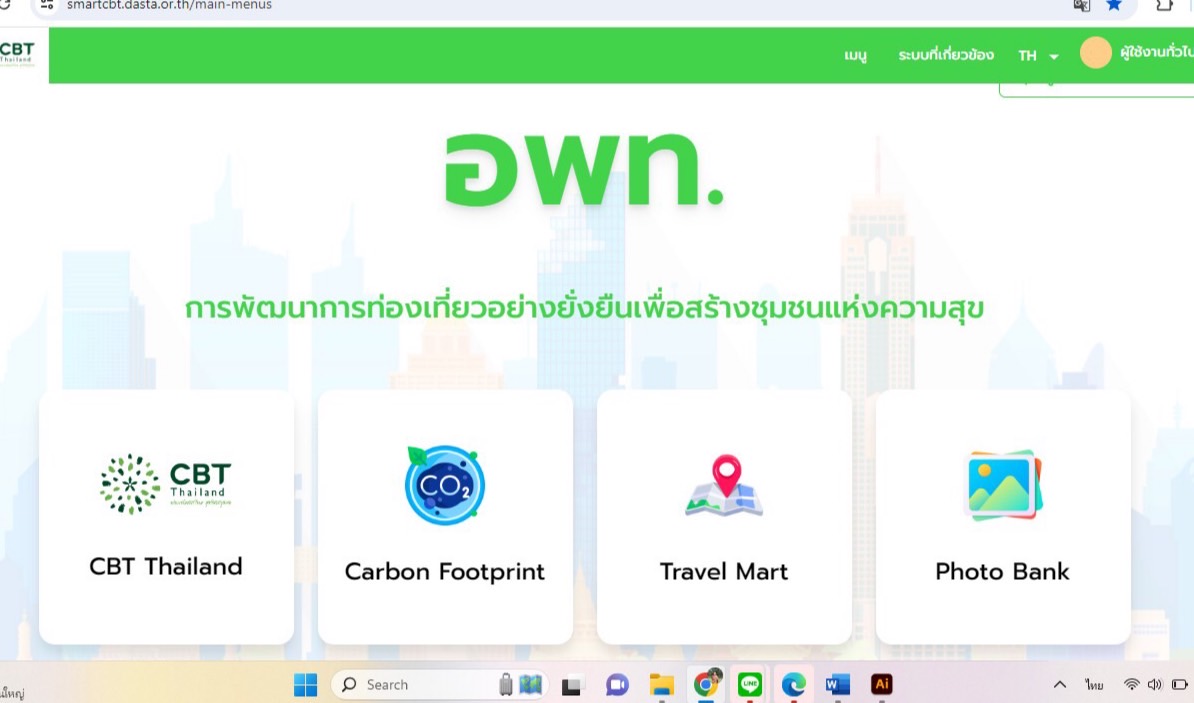The height and width of the screenshot is (703, 1194).
Task: Open the ระบบที่เกี่ยวข้อง menu item
Action: 945,55
